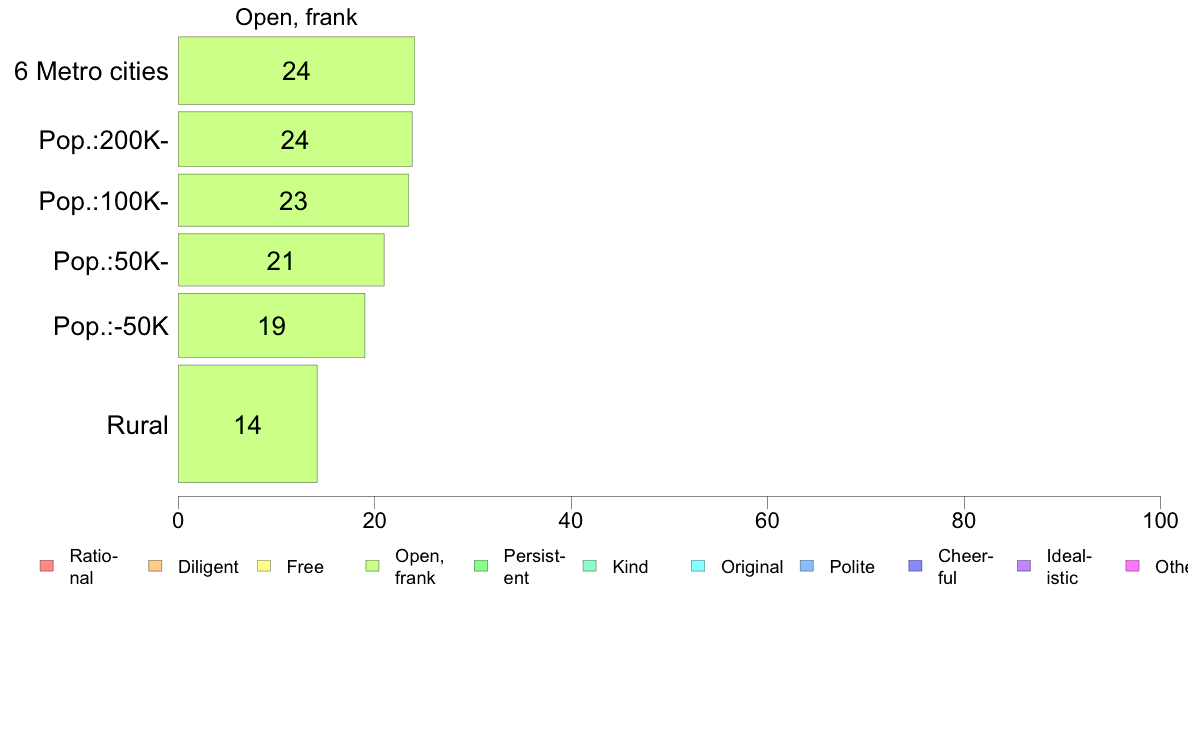
Task: Click the Rural axis label
Action: click(137, 425)
